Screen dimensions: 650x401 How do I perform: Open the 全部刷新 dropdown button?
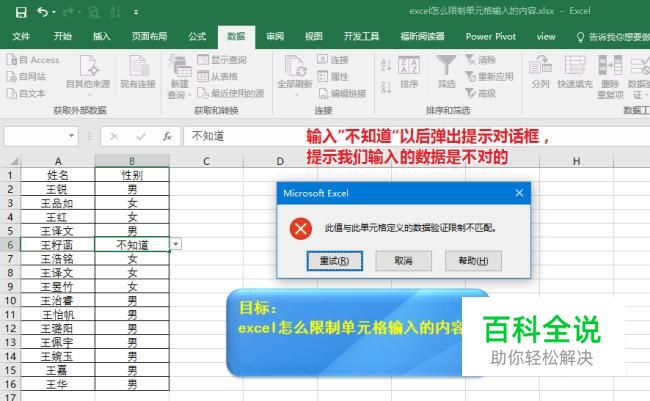click(x=295, y=76)
